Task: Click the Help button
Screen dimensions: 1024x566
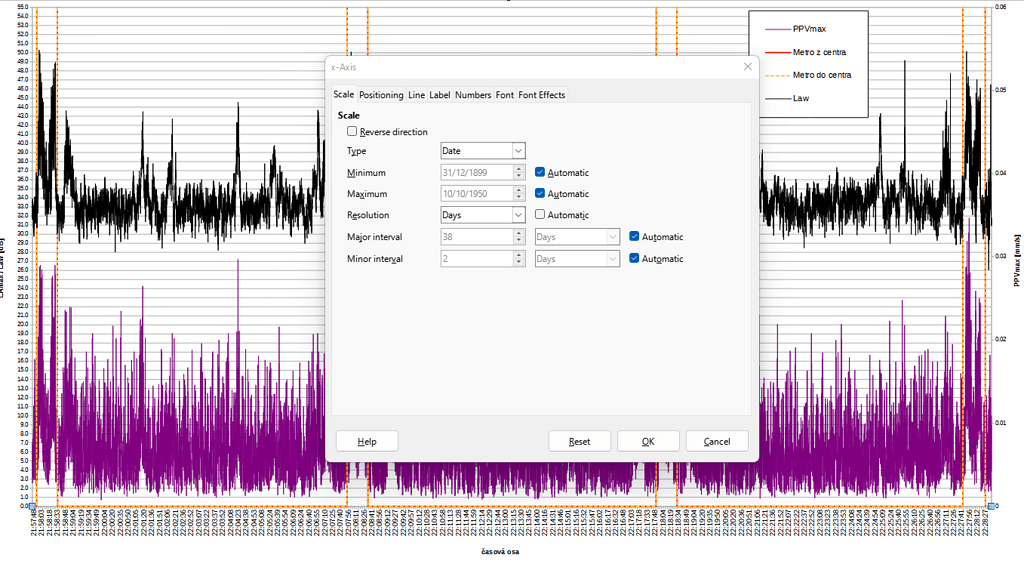Action: tap(367, 441)
